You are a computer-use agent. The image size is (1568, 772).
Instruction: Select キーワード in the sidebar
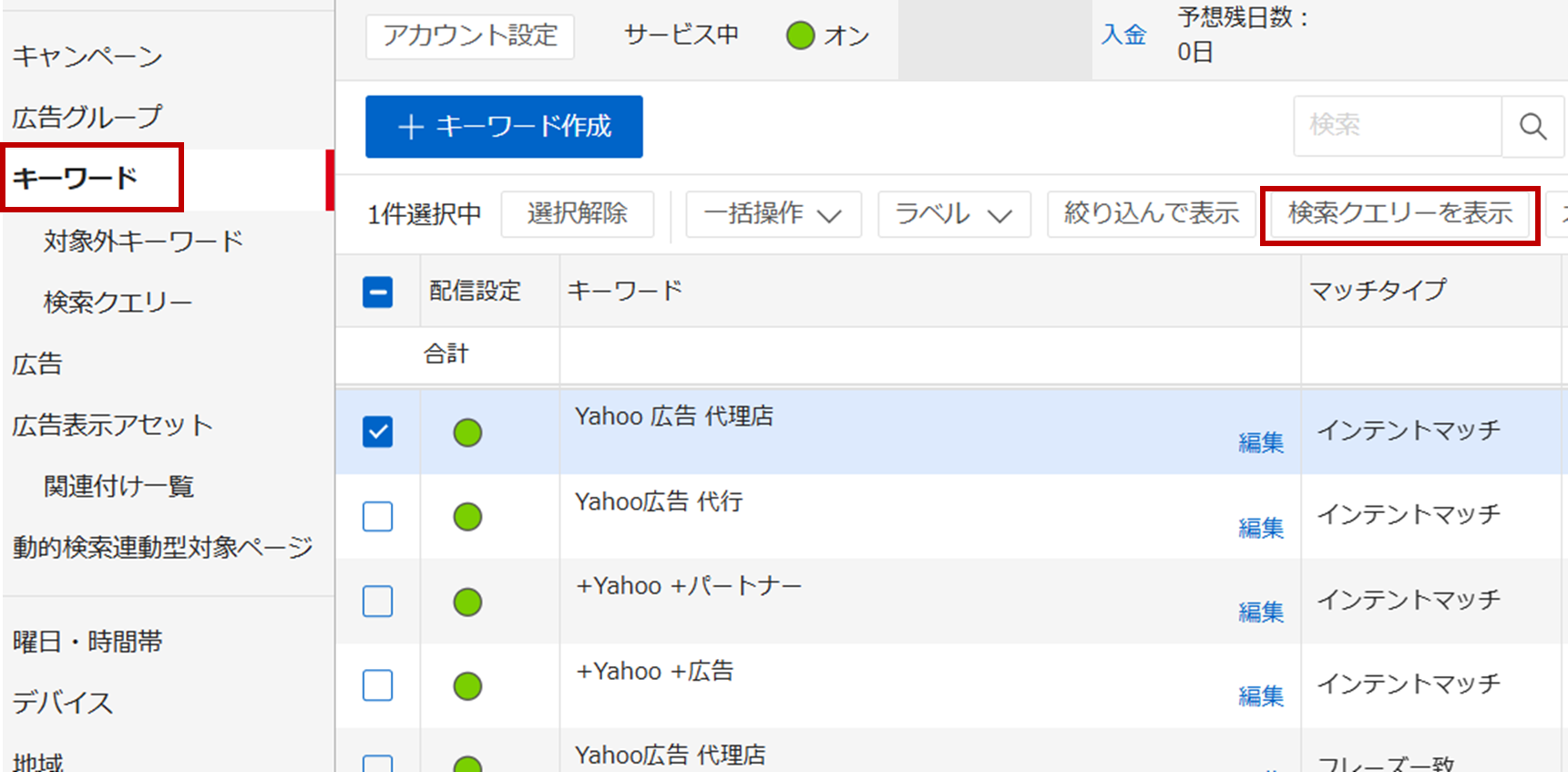(x=76, y=178)
